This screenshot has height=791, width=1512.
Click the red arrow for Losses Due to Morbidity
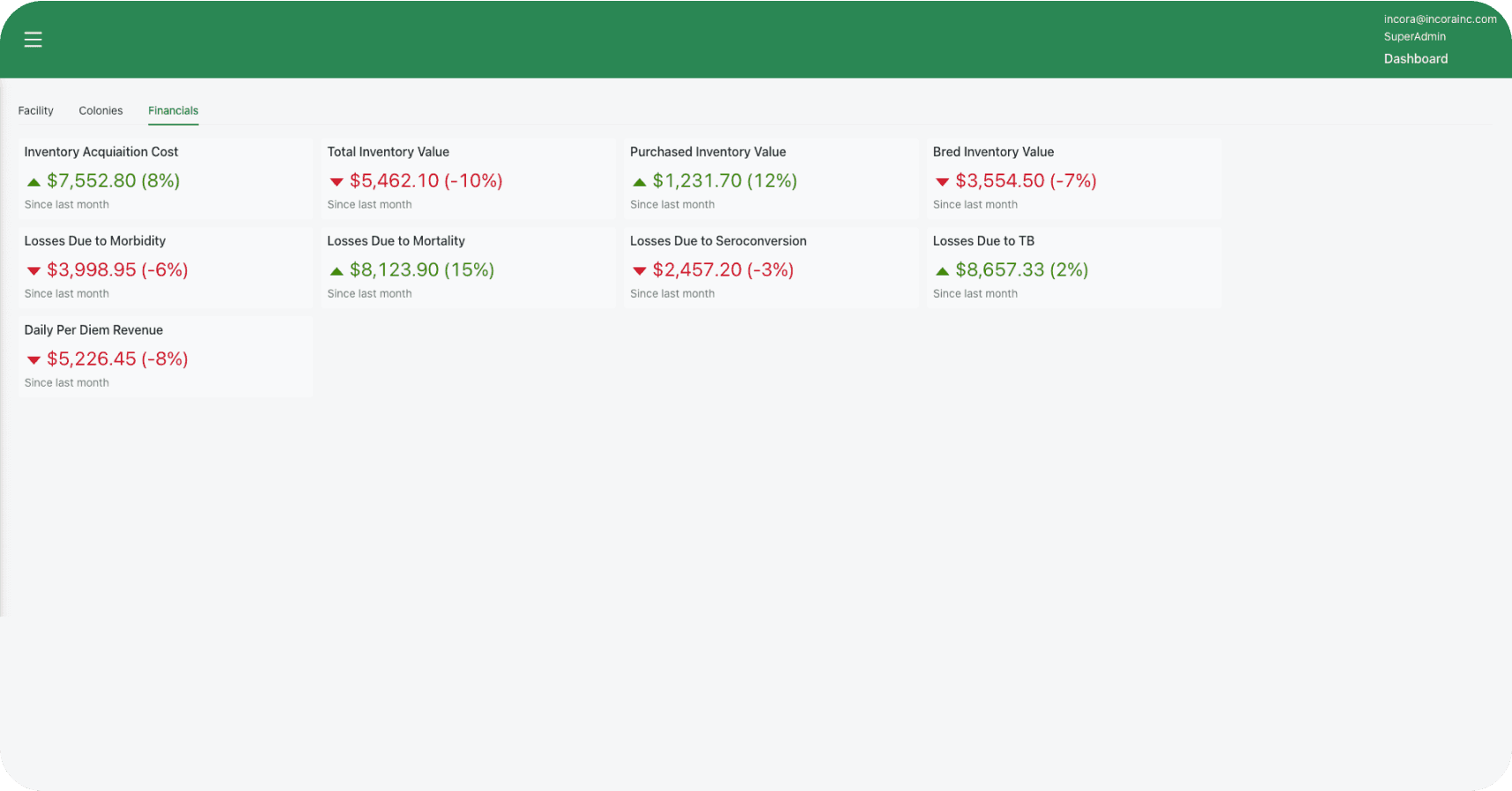pyautogui.click(x=33, y=271)
